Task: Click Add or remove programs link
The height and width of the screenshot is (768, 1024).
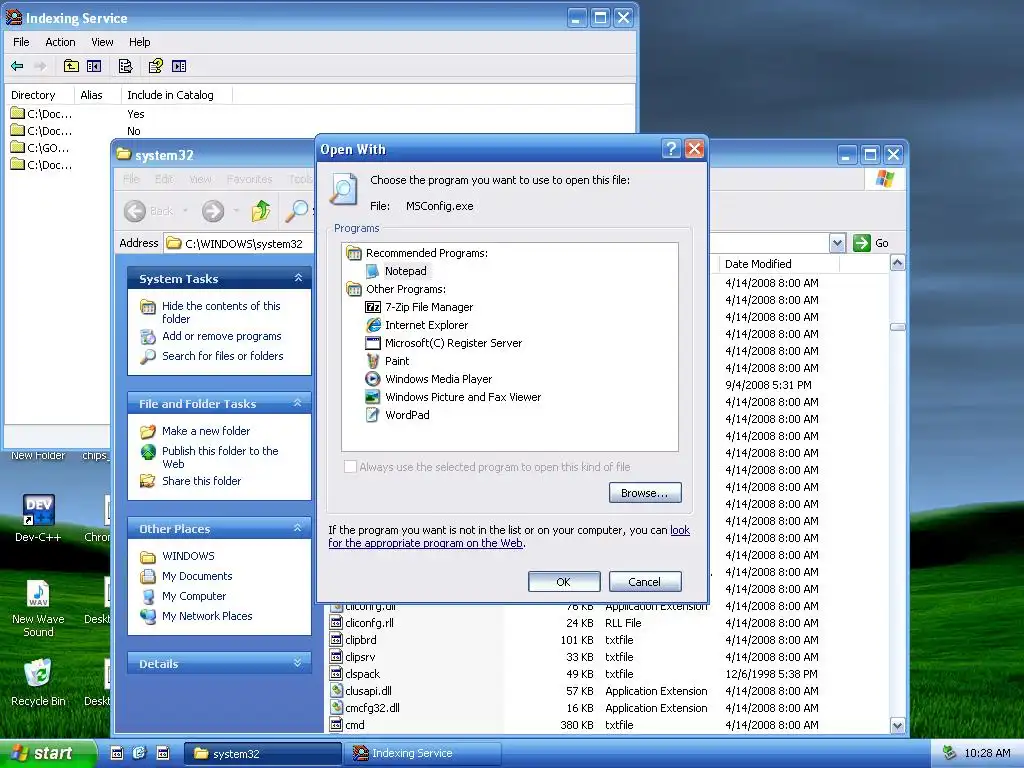Action: pyautogui.click(x=221, y=336)
